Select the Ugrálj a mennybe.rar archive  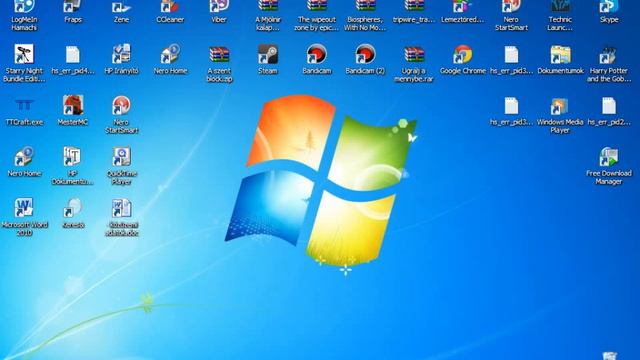[414, 63]
